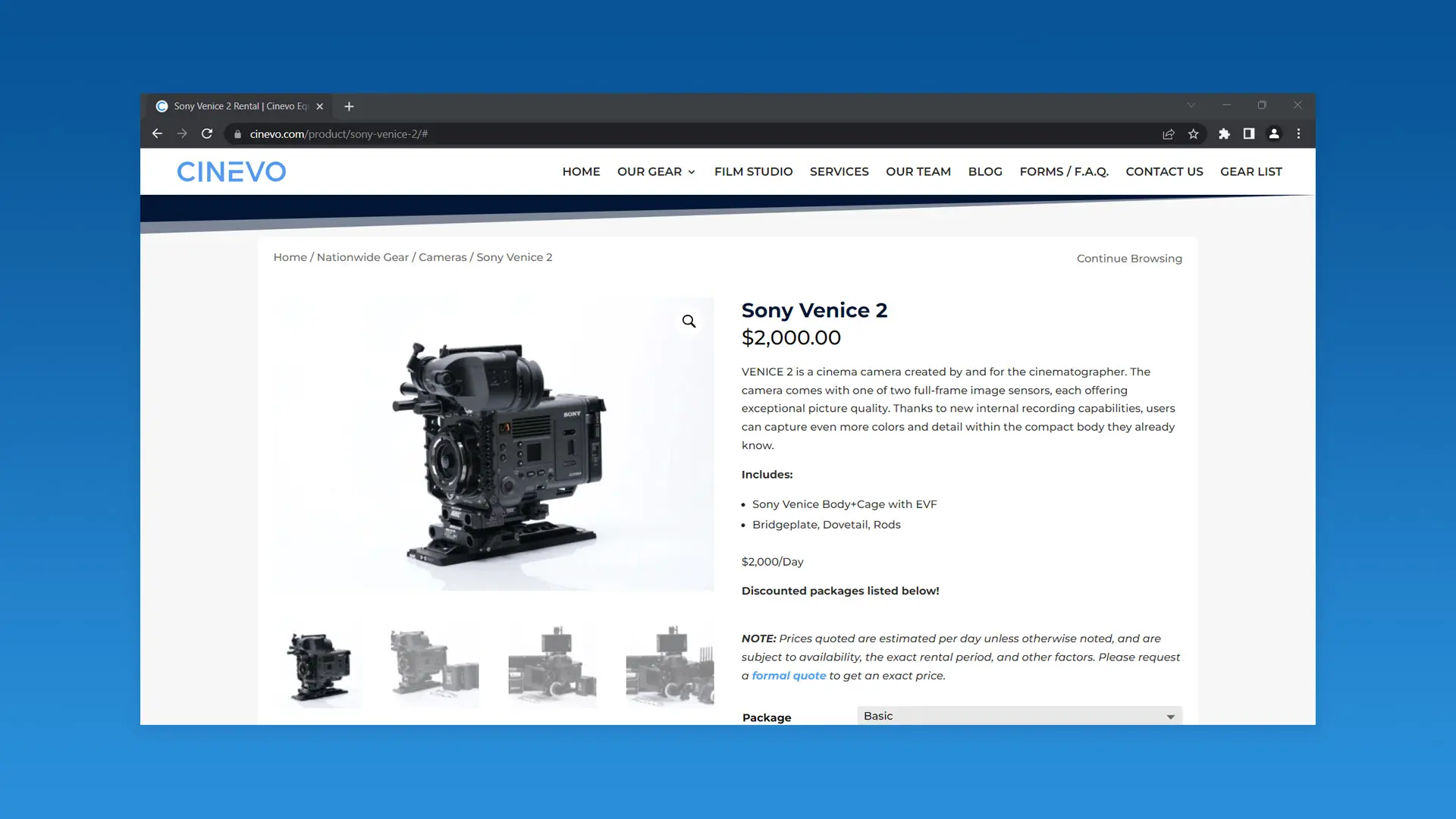This screenshot has height=819, width=1456.
Task: Bookmark this page with the star icon
Action: pos(1194,134)
